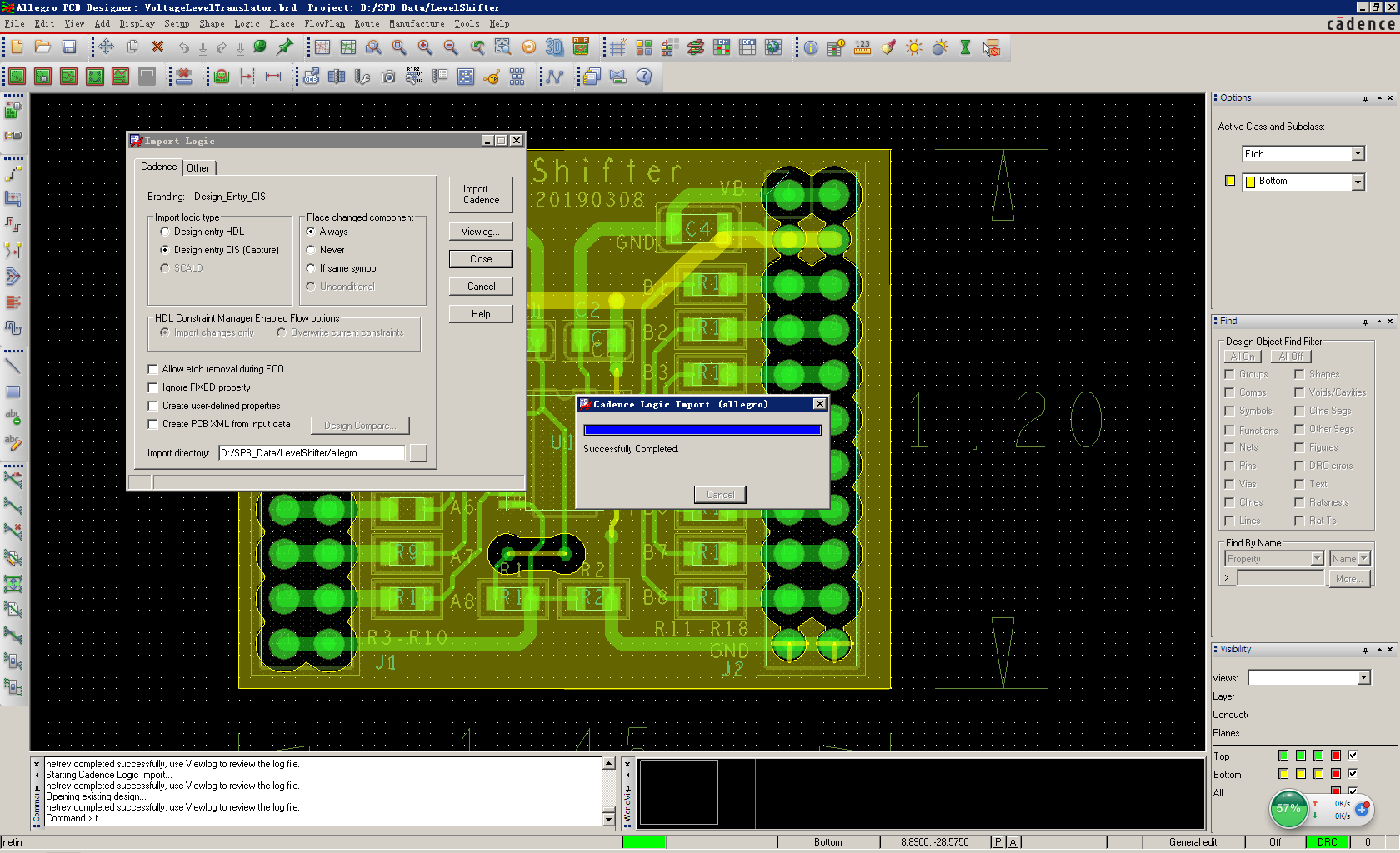The image size is (1400, 853).
Task: Open the Name dropdown in Find By Name
Action: pyautogui.click(x=1364, y=559)
